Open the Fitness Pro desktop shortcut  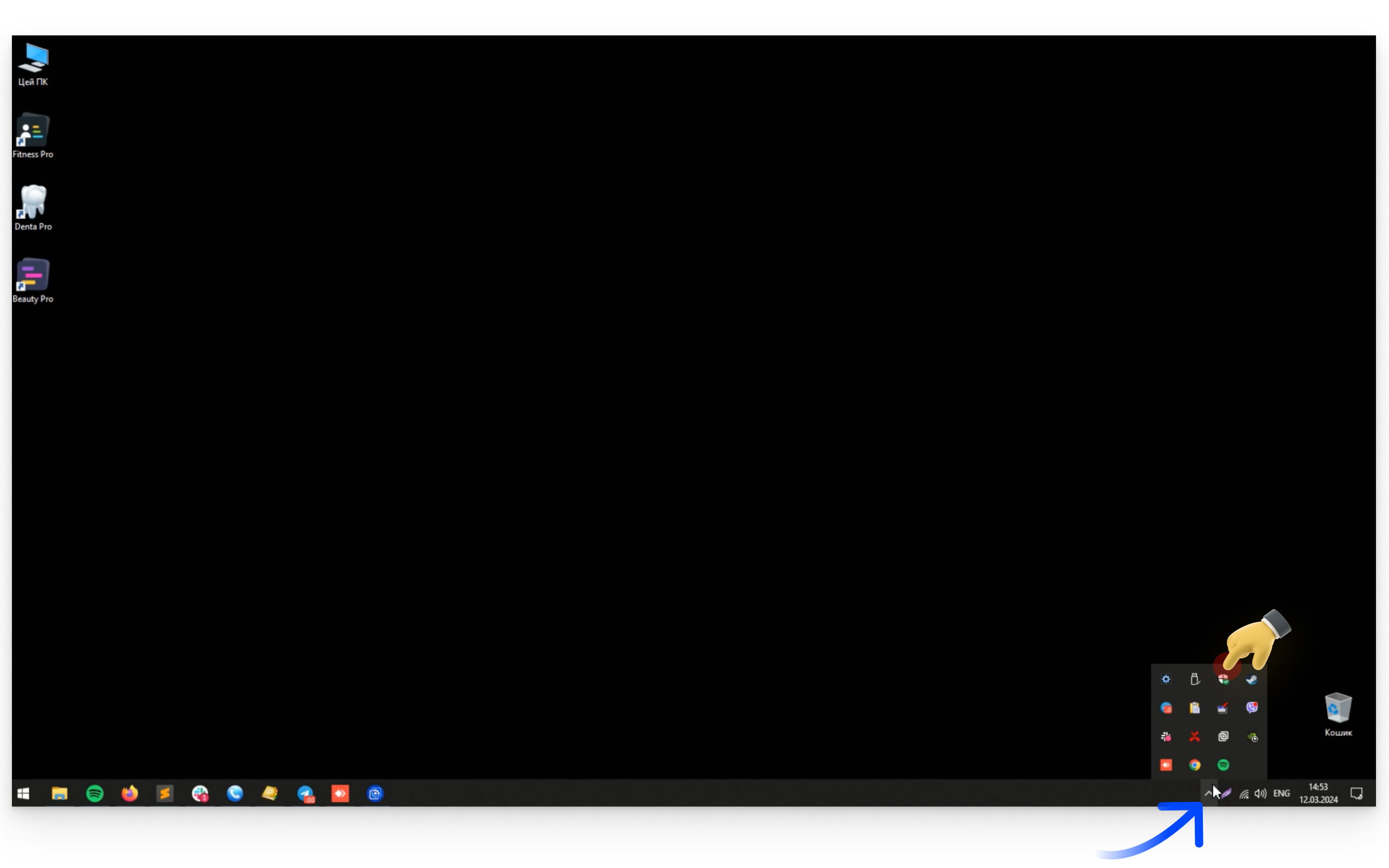click(33, 136)
